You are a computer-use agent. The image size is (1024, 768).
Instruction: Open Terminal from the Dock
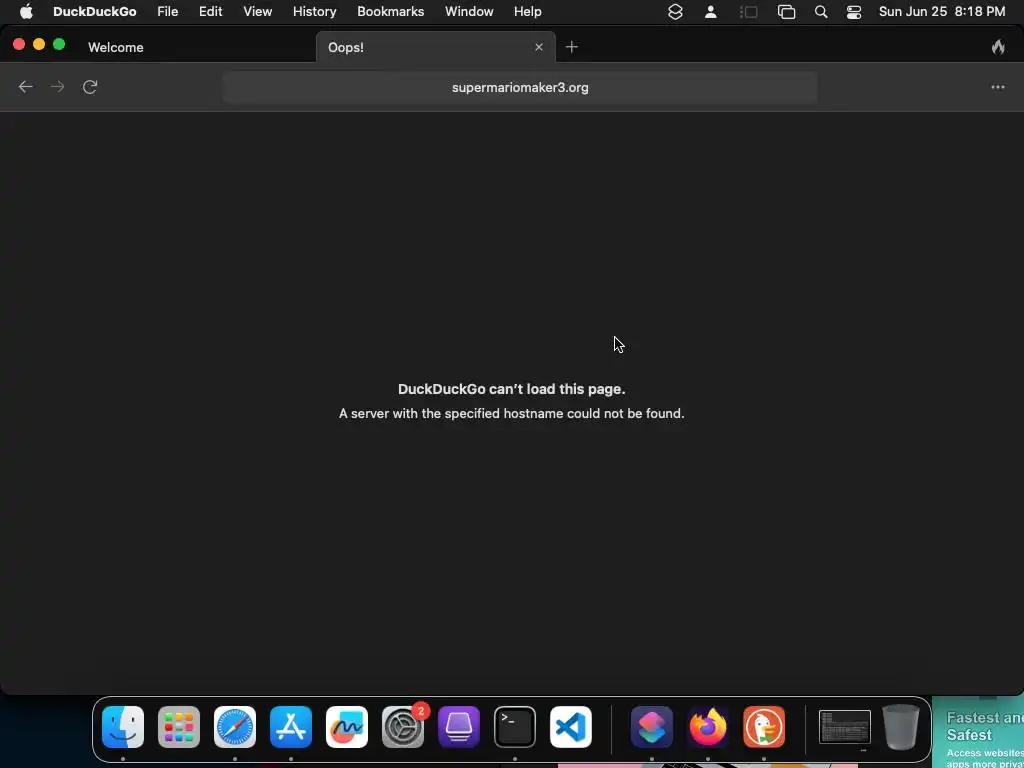[515, 727]
